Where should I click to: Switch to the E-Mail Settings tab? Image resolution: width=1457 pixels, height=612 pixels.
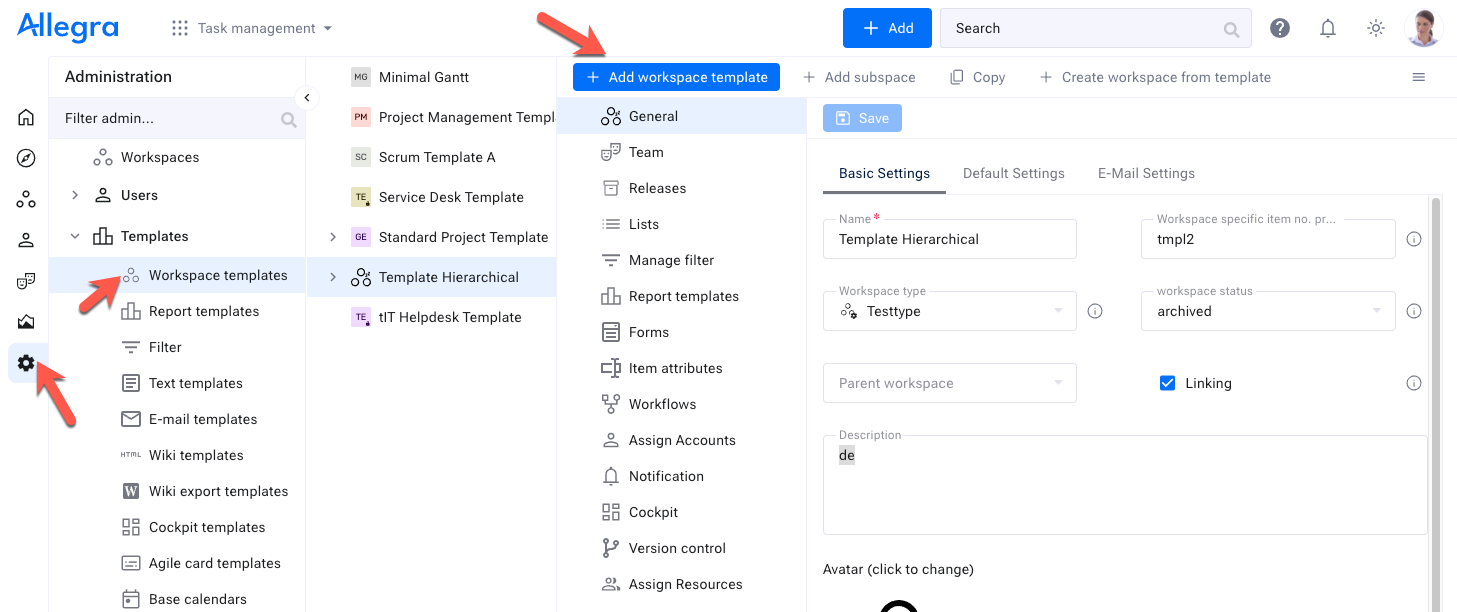1146,173
